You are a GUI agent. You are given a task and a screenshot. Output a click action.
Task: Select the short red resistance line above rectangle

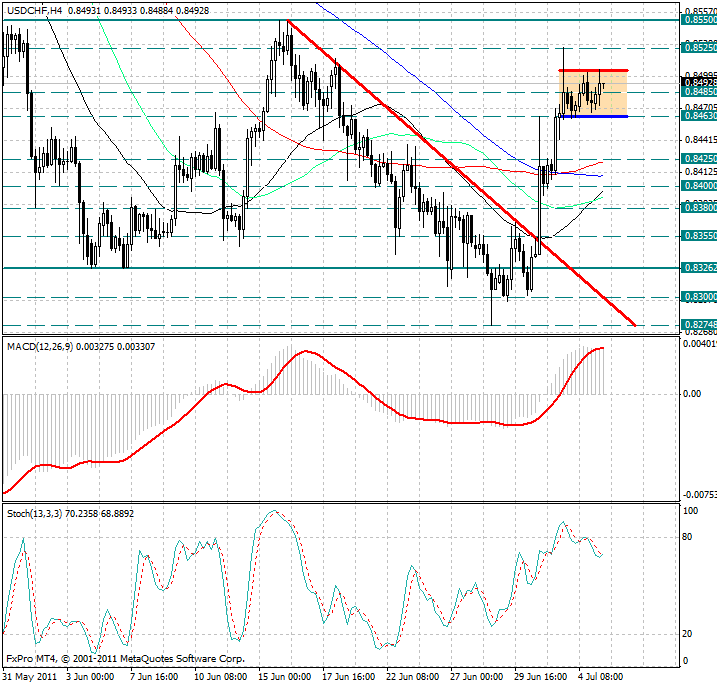pos(593,70)
